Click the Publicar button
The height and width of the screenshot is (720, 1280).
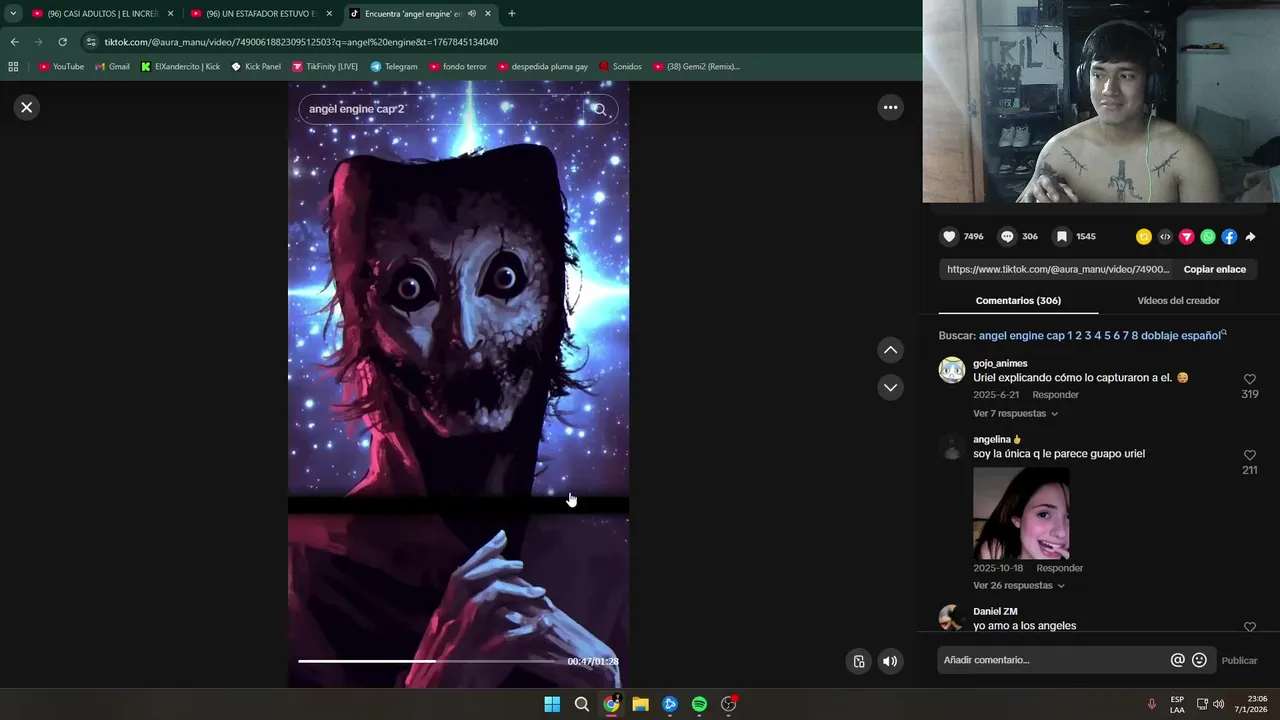coord(1239,660)
